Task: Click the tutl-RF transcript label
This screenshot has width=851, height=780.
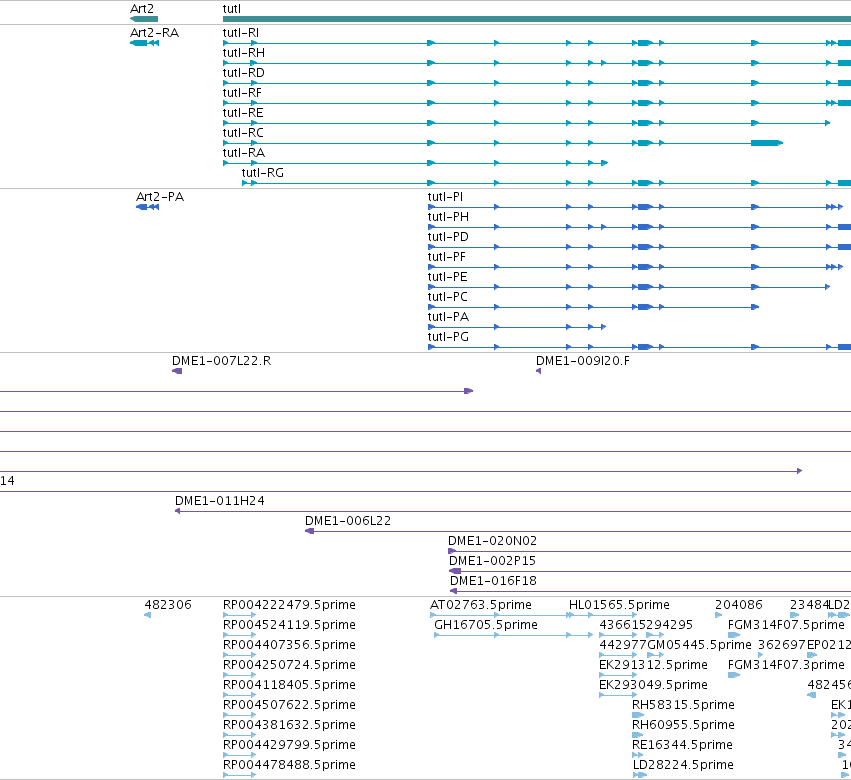Action: (242, 93)
